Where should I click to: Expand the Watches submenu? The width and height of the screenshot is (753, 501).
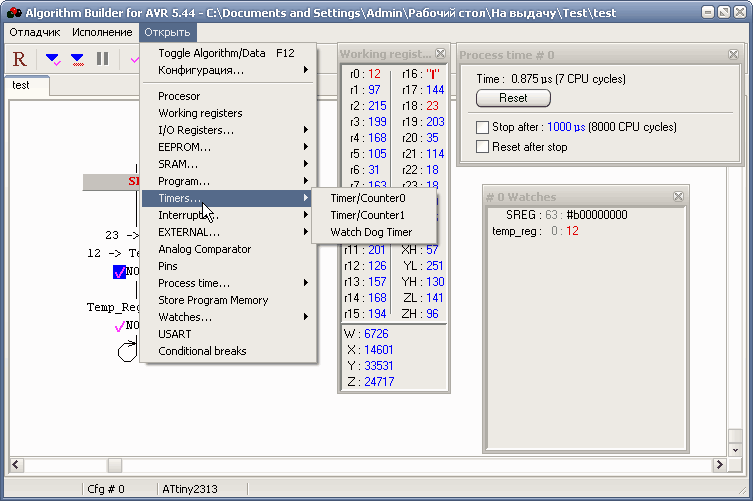(x=185, y=317)
